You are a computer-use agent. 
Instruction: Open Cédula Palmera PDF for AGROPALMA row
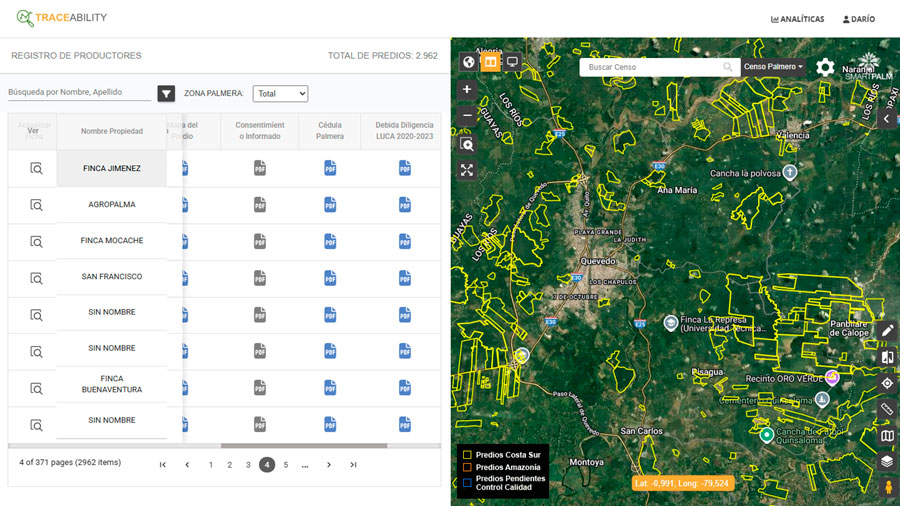coord(330,205)
